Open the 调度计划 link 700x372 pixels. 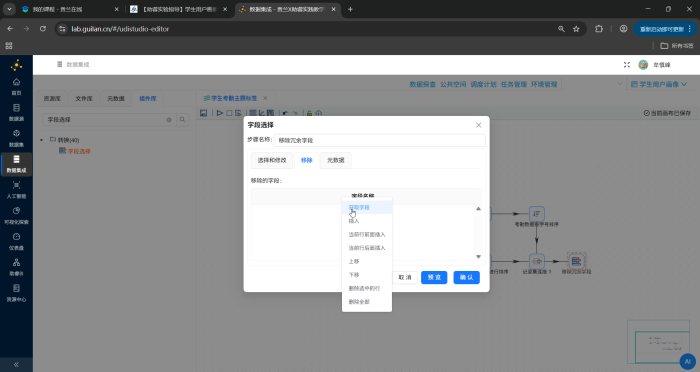coord(483,84)
